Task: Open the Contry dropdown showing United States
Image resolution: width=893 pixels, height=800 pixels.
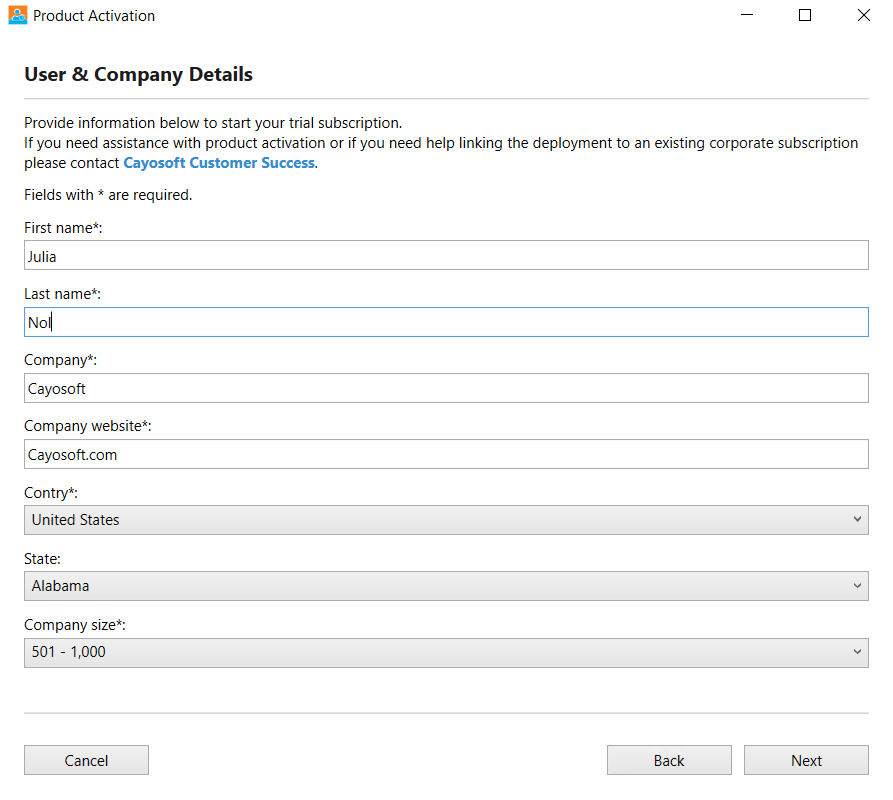Action: pyautogui.click(x=446, y=520)
